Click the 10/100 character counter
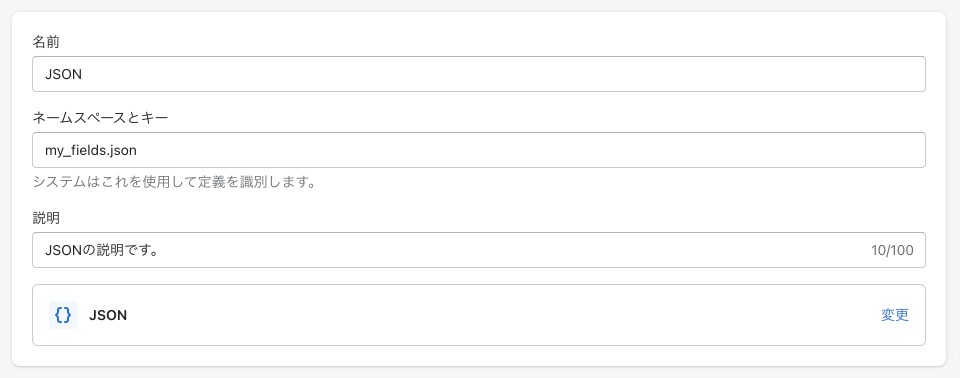Screen dimensions: 960x378 click(x=892, y=250)
